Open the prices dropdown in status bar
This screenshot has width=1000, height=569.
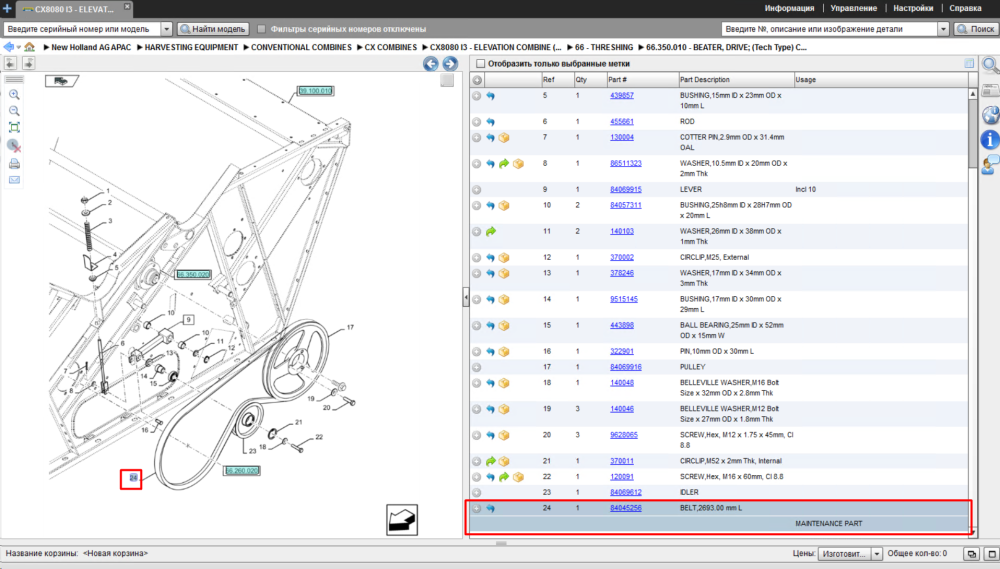point(877,554)
